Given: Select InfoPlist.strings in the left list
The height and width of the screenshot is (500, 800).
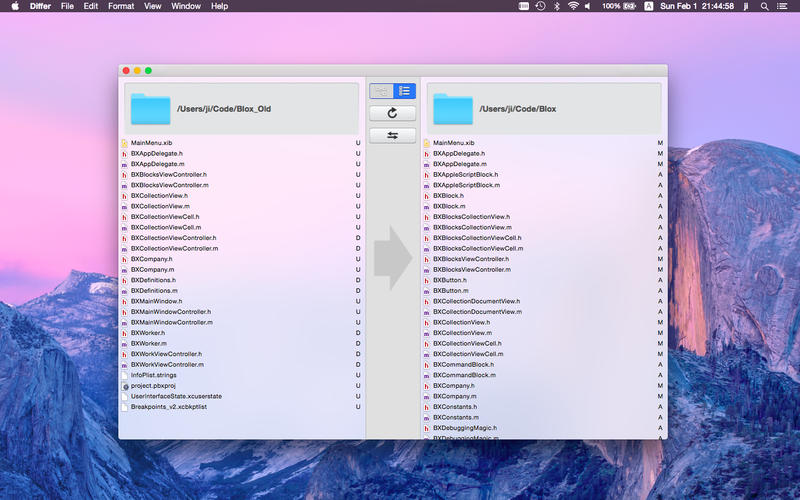Looking at the screenshot, I should tap(242, 375).
